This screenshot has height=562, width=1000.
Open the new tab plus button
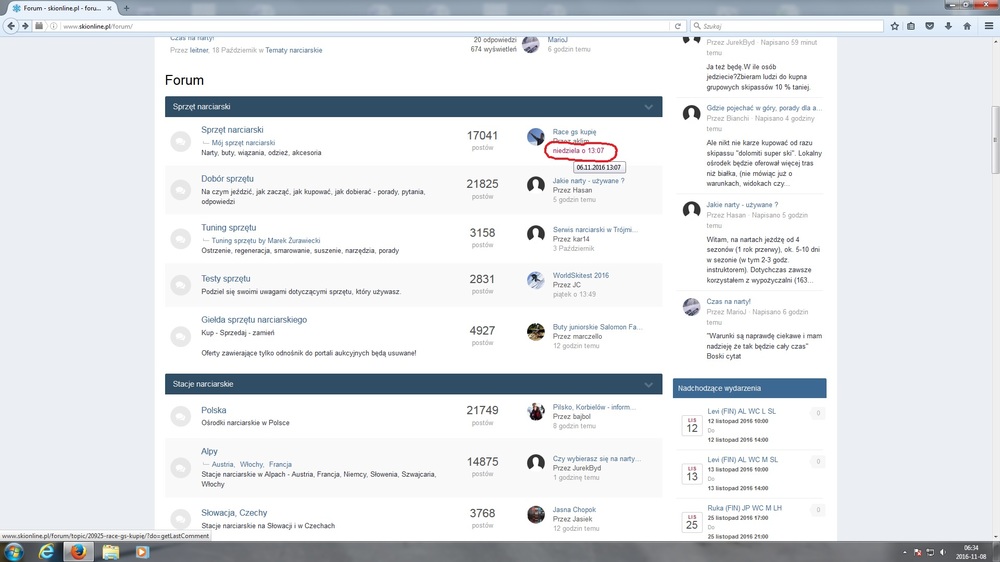126,8
